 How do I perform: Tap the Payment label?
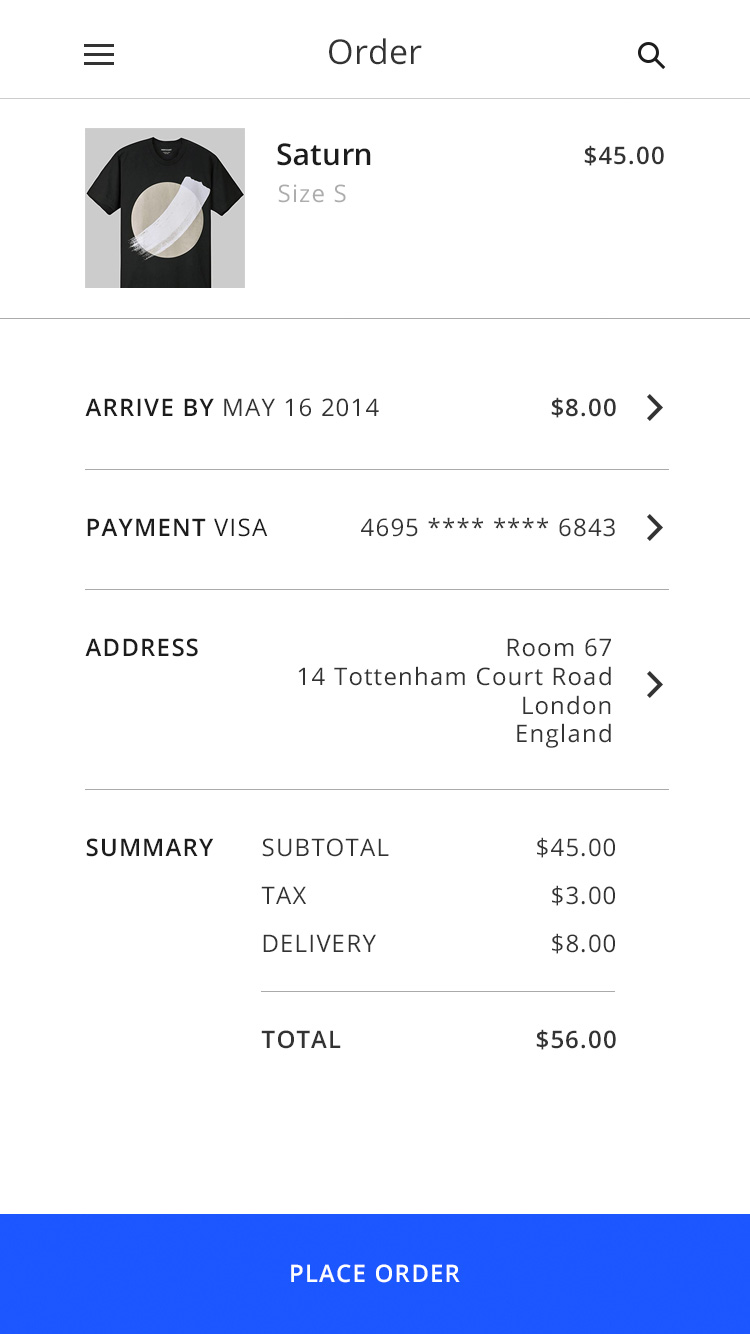tap(146, 528)
